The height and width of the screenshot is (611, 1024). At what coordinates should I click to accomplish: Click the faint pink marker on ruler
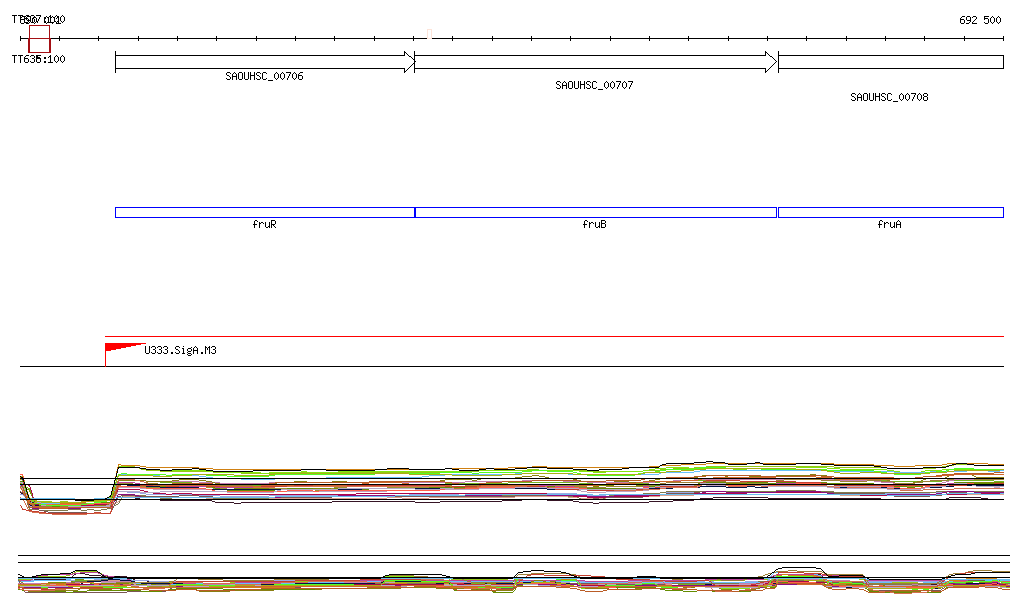pos(429,33)
